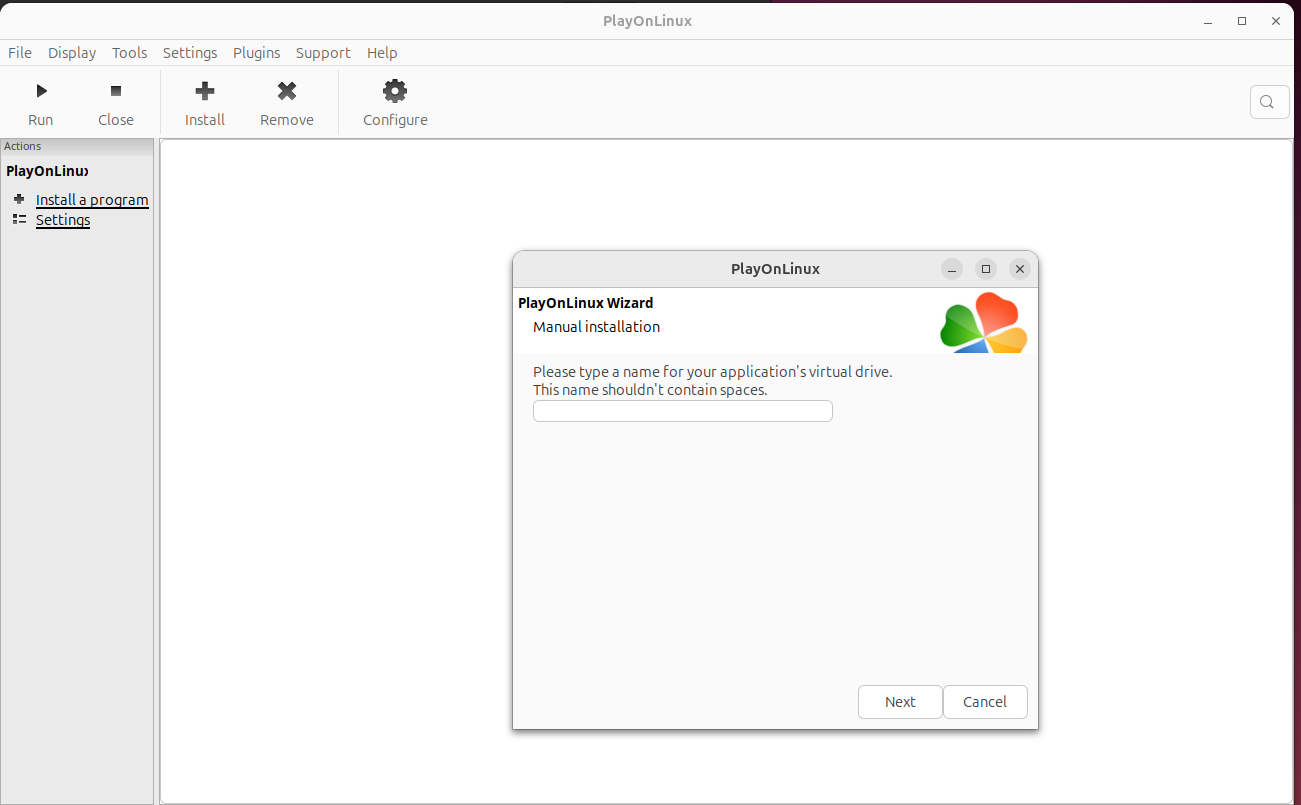
Task: Focus the virtual drive name field
Action: click(x=683, y=411)
